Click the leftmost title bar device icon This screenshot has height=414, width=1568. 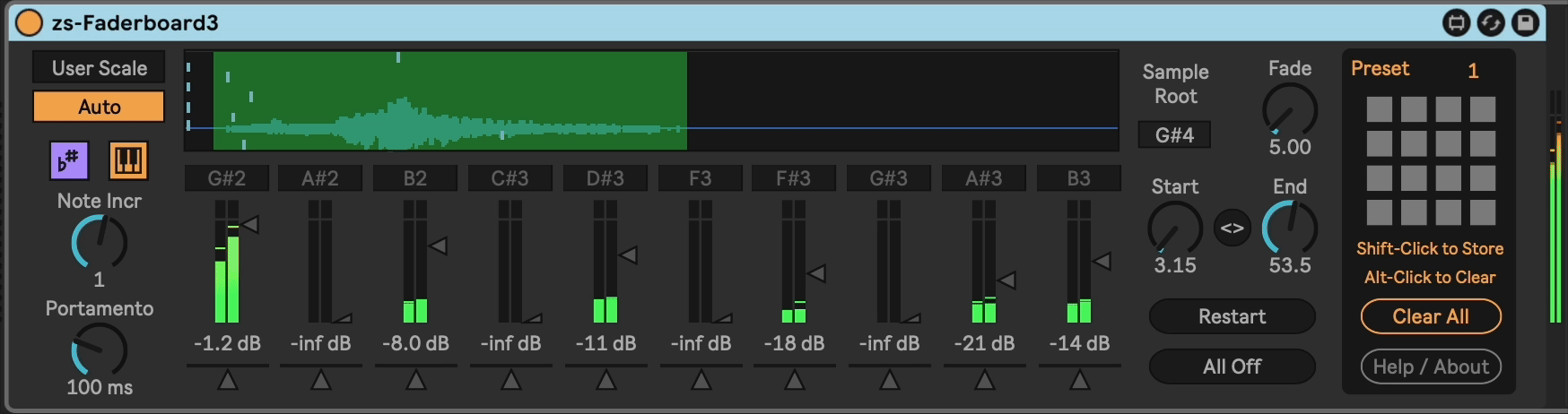point(1456,22)
